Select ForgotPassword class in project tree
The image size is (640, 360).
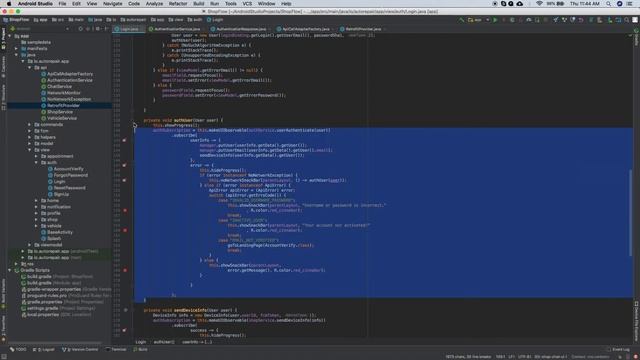pos(71,175)
